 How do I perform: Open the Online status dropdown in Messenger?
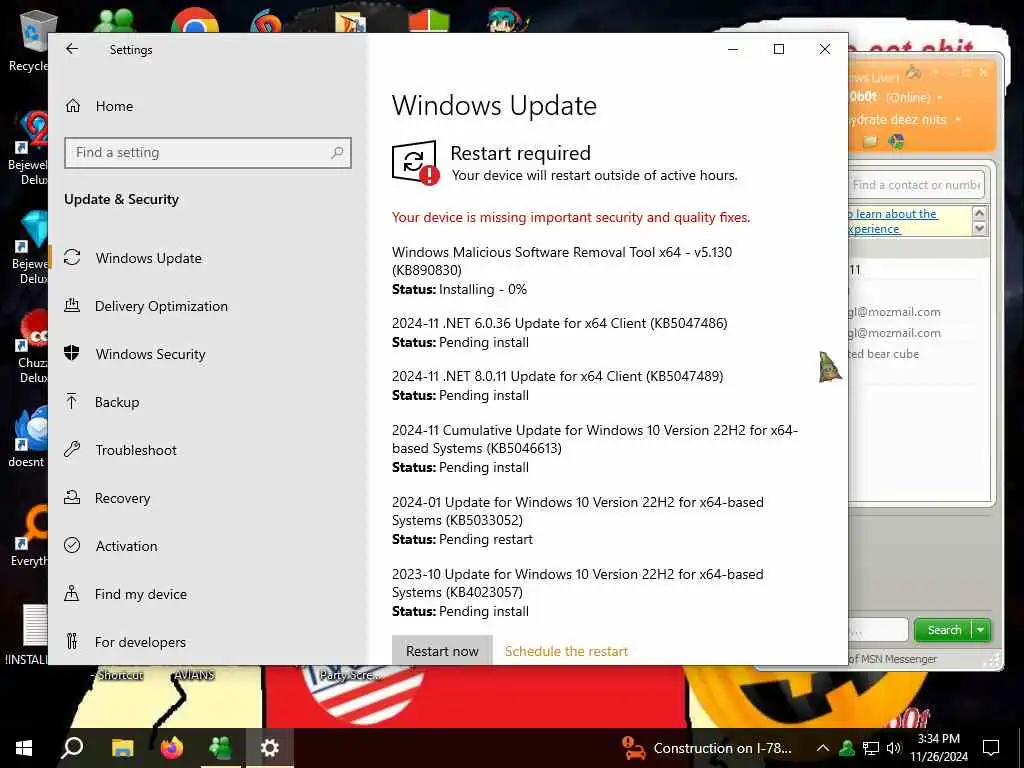click(x=939, y=97)
